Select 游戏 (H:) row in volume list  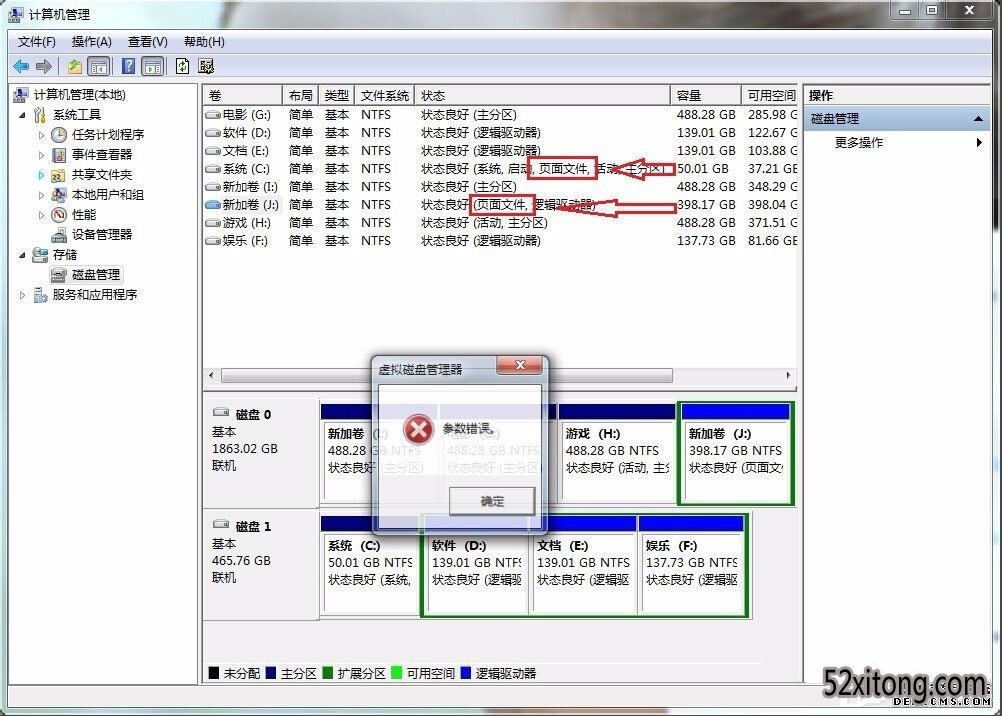pos(500,223)
